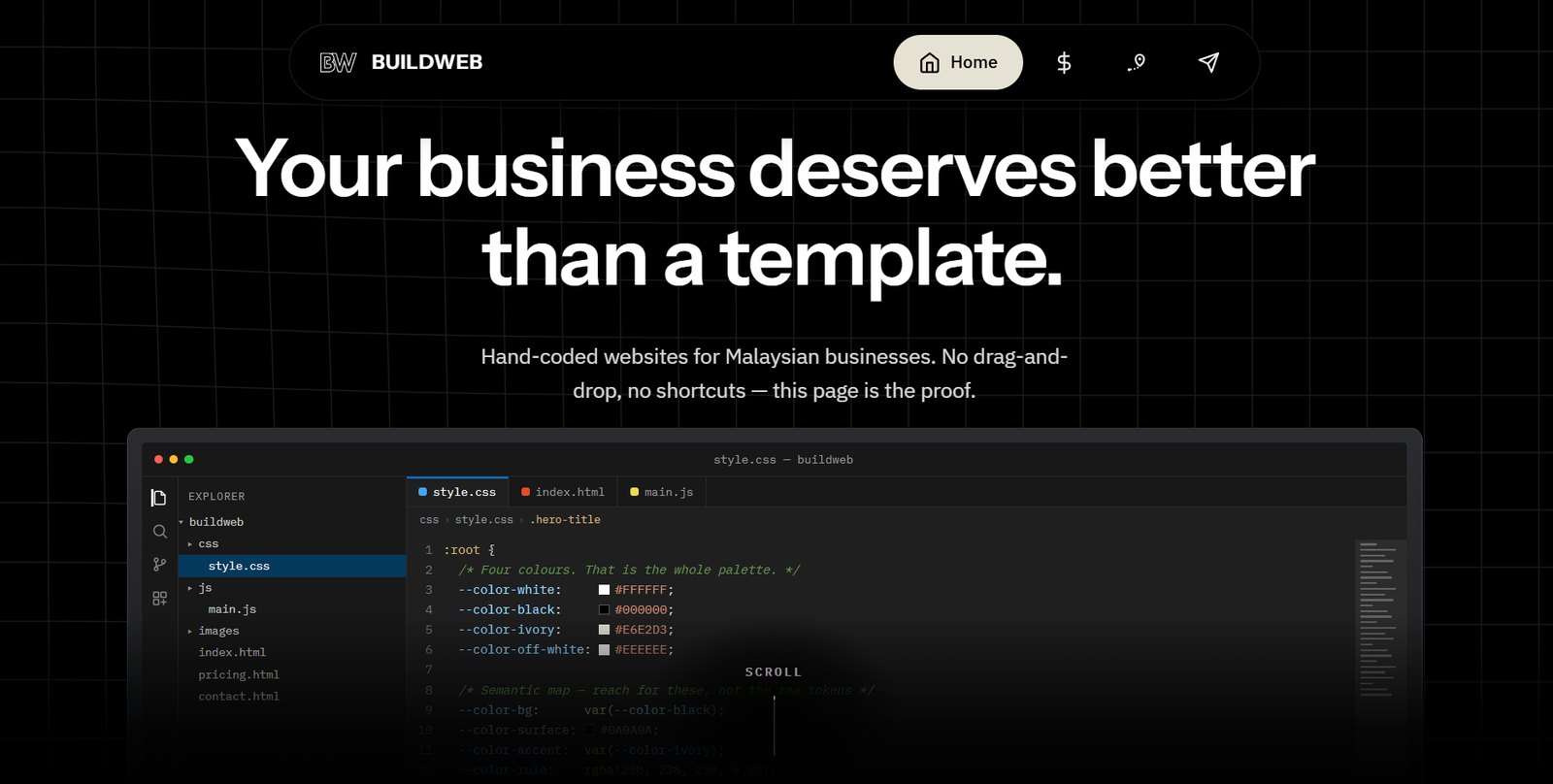Image resolution: width=1553 pixels, height=784 pixels.
Task: Click the 'style.css — buildweb' window title
Action: tap(783, 460)
